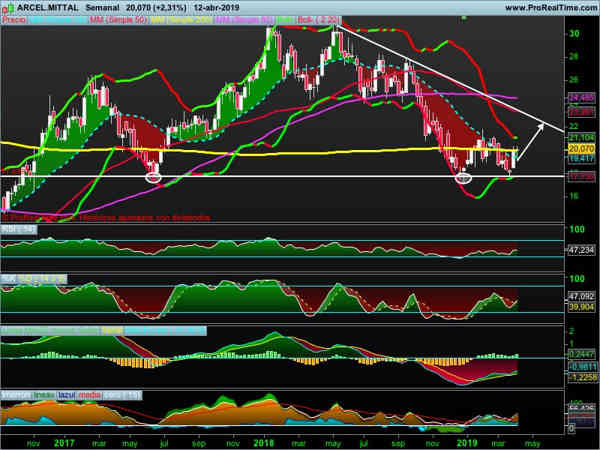Click the 0,2447 MACD value tag
The height and width of the screenshot is (450, 600).
click(x=582, y=355)
